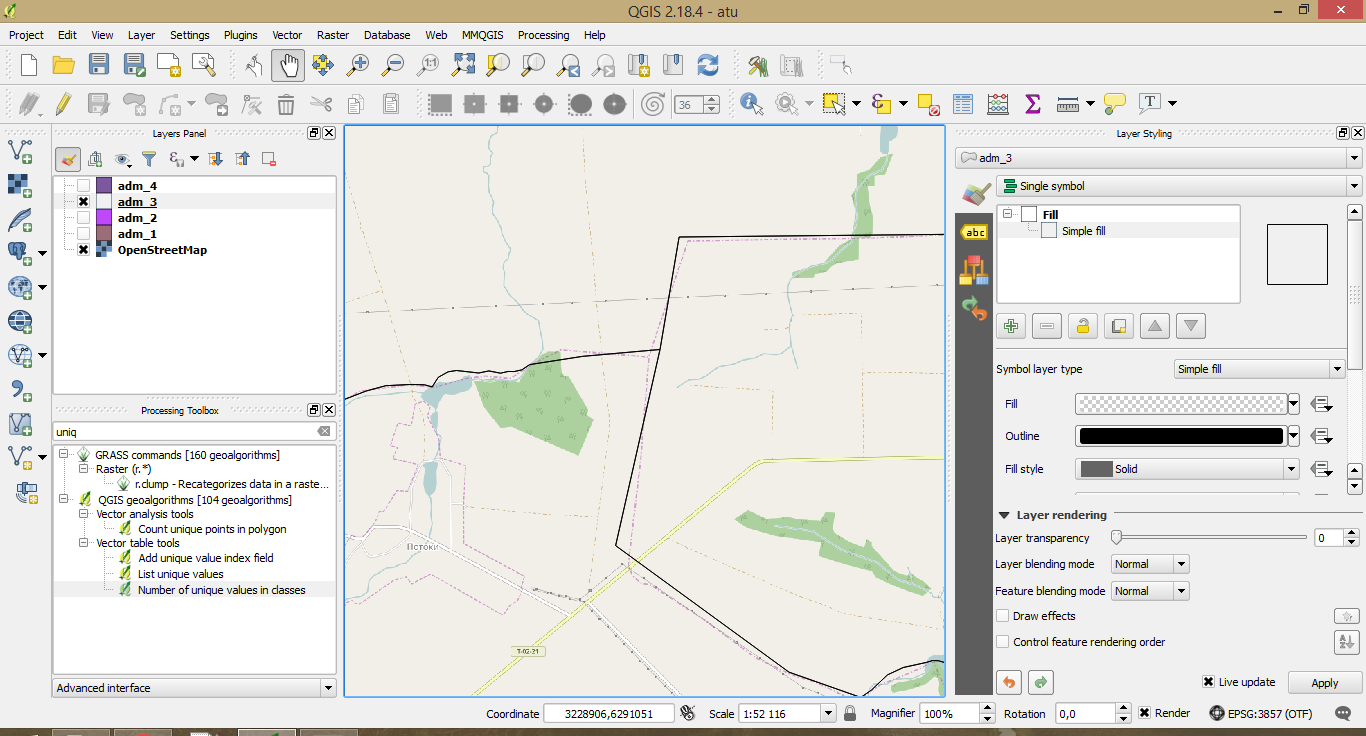Click the black Outline color swatch

(x=1180, y=436)
